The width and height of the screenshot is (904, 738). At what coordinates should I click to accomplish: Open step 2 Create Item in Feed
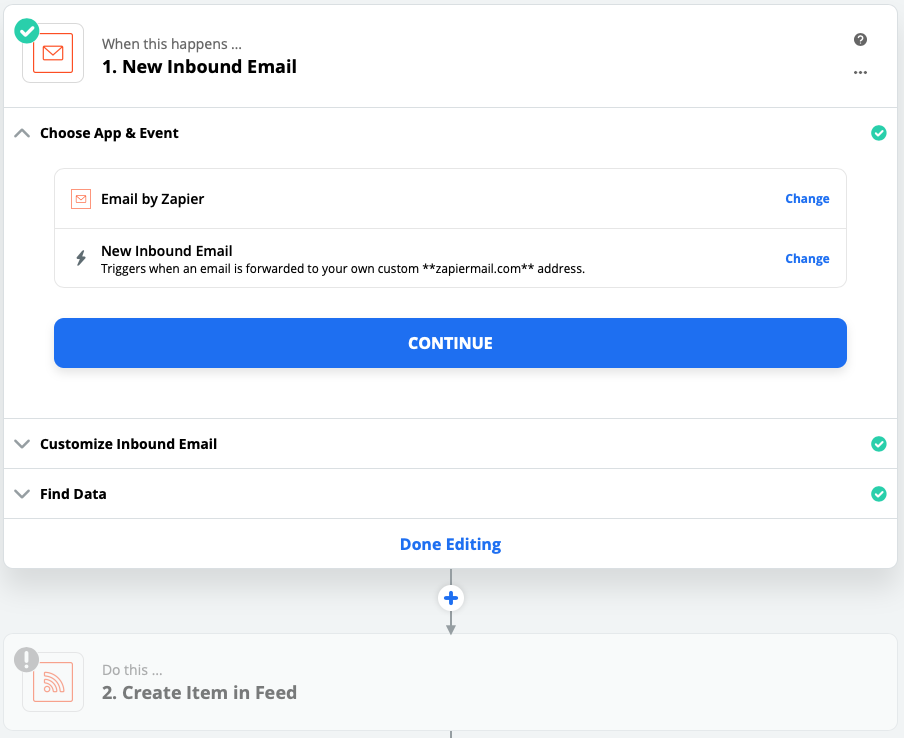[199, 692]
